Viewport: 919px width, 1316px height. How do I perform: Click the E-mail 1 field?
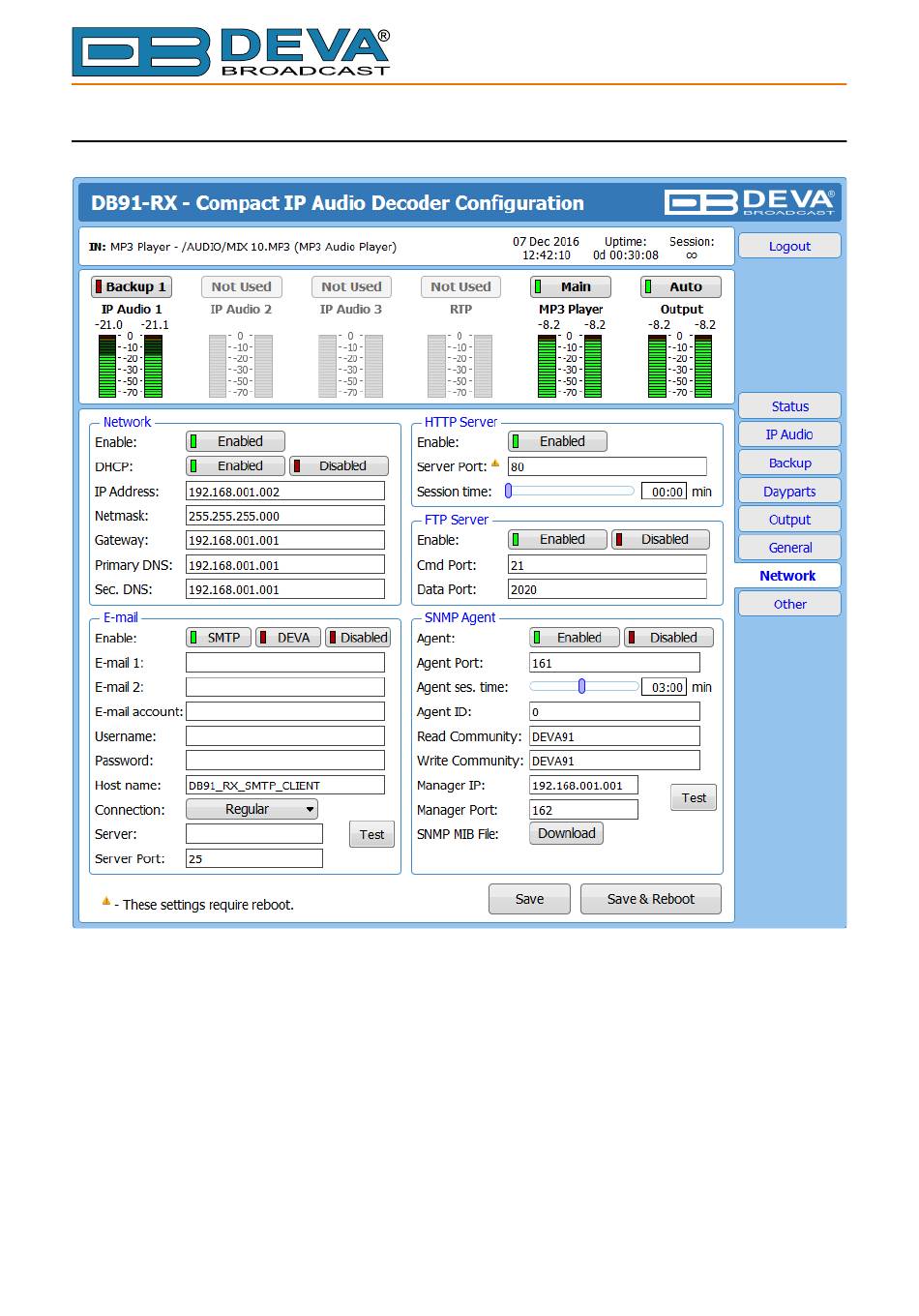[x=285, y=663]
